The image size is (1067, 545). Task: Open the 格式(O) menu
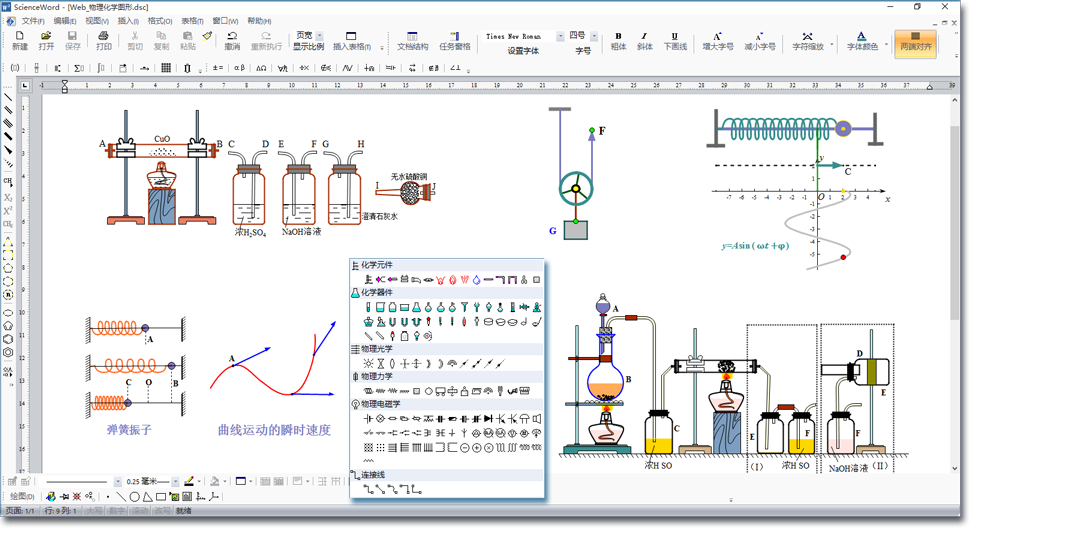click(x=159, y=21)
